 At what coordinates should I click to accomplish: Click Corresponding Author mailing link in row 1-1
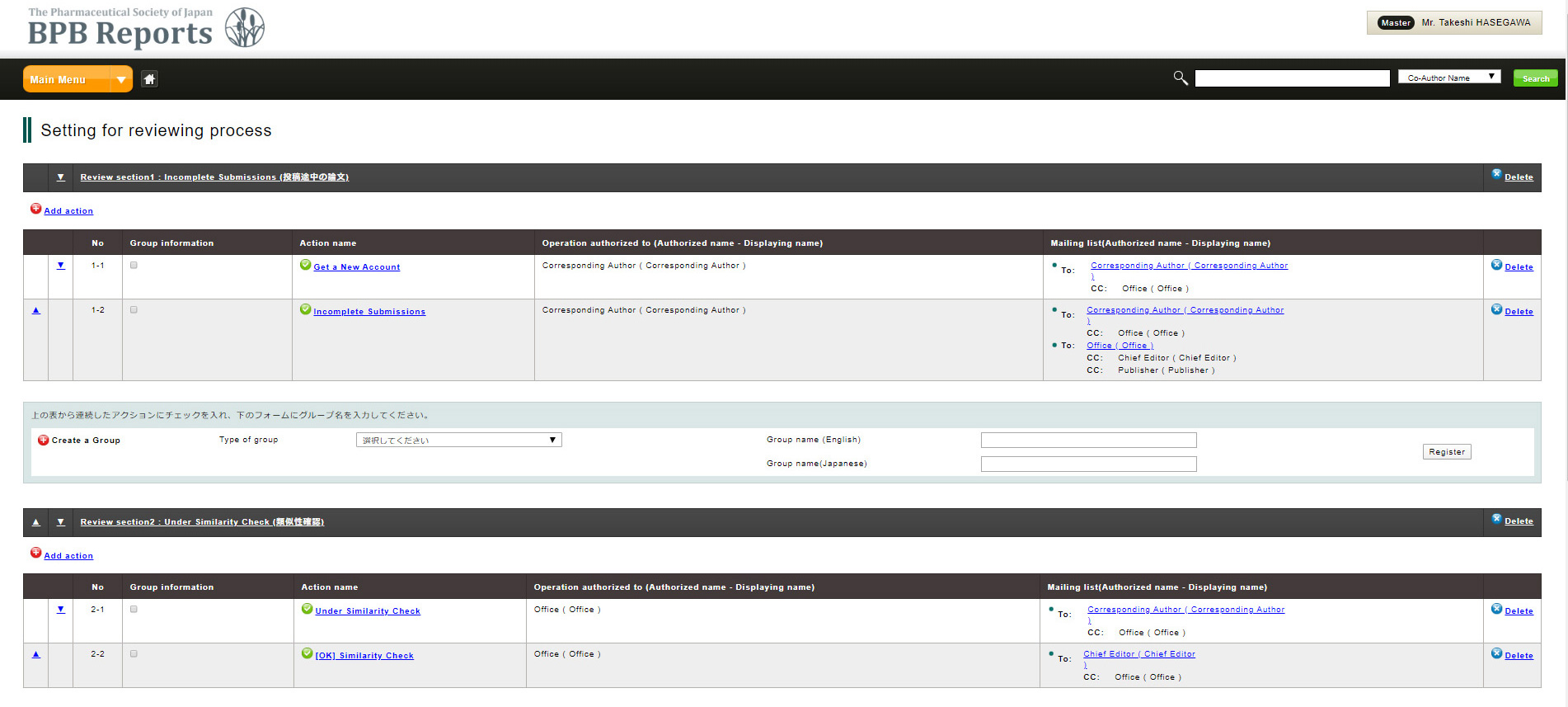1189,266
